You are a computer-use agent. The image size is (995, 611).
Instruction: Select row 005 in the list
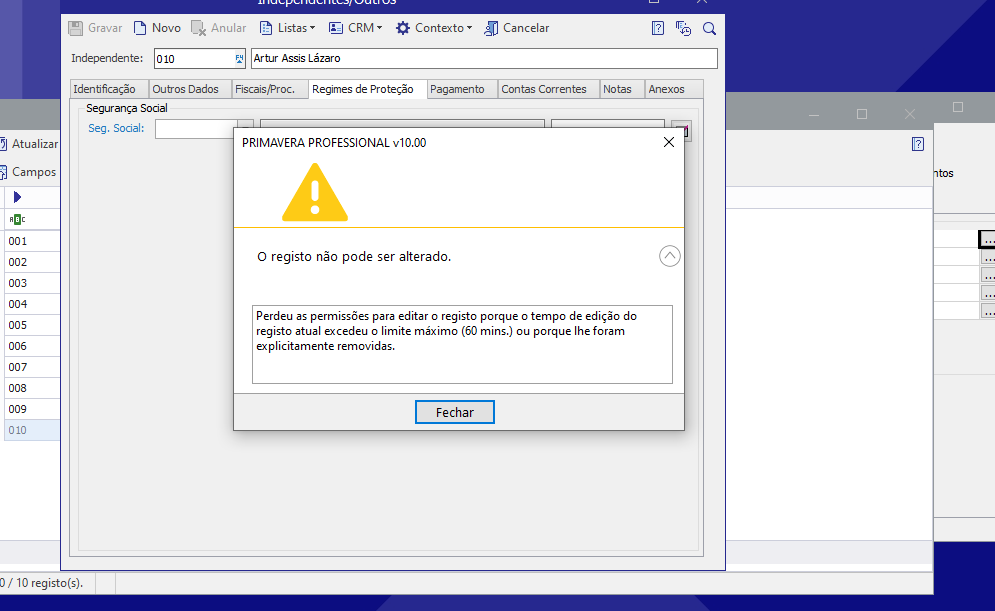click(x=32, y=325)
